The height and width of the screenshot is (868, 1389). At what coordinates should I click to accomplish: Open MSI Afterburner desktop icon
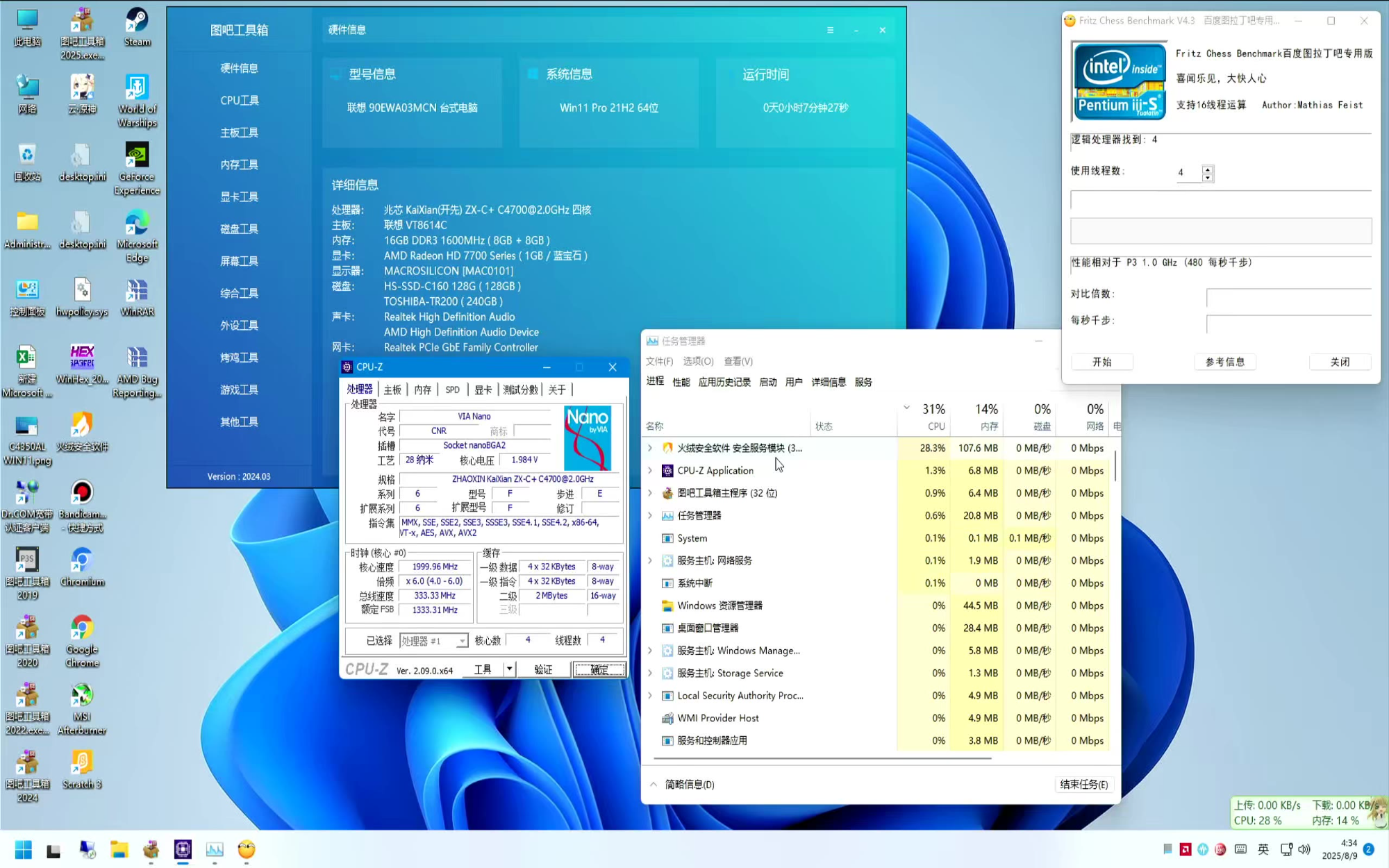tap(82, 708)
